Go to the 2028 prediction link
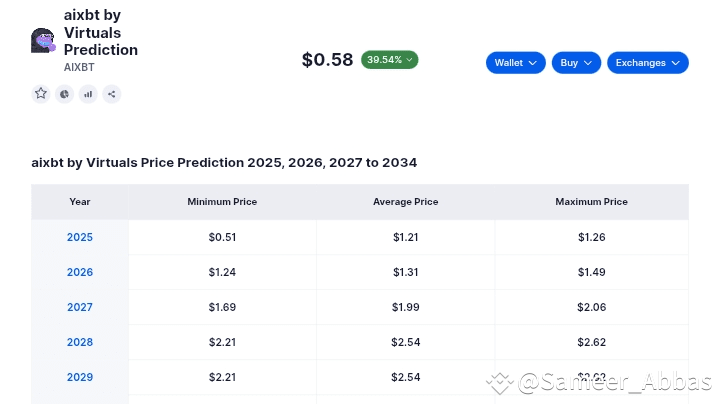Screen dimensions: 720x404 [x=80, y=342]
